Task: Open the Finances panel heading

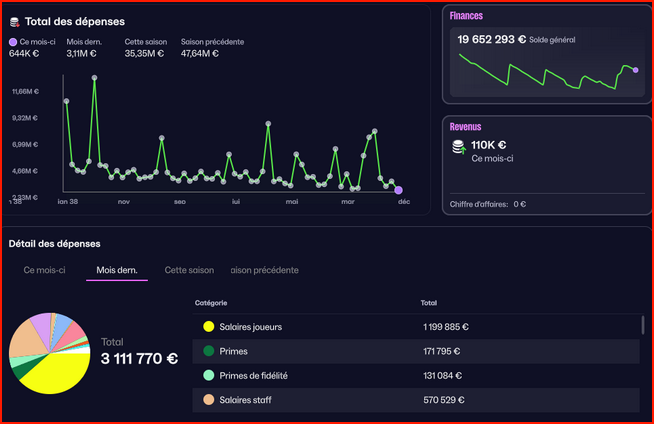Action: (466, 16)
